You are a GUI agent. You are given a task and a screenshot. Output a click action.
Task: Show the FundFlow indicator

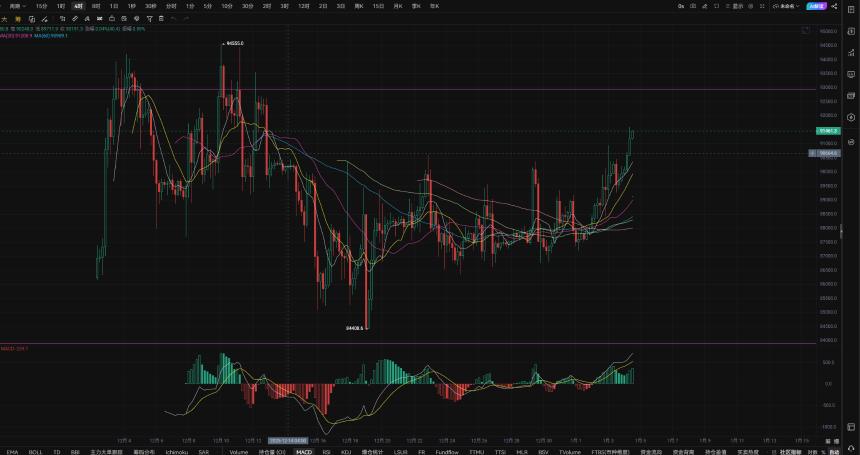tap(447, 452)
